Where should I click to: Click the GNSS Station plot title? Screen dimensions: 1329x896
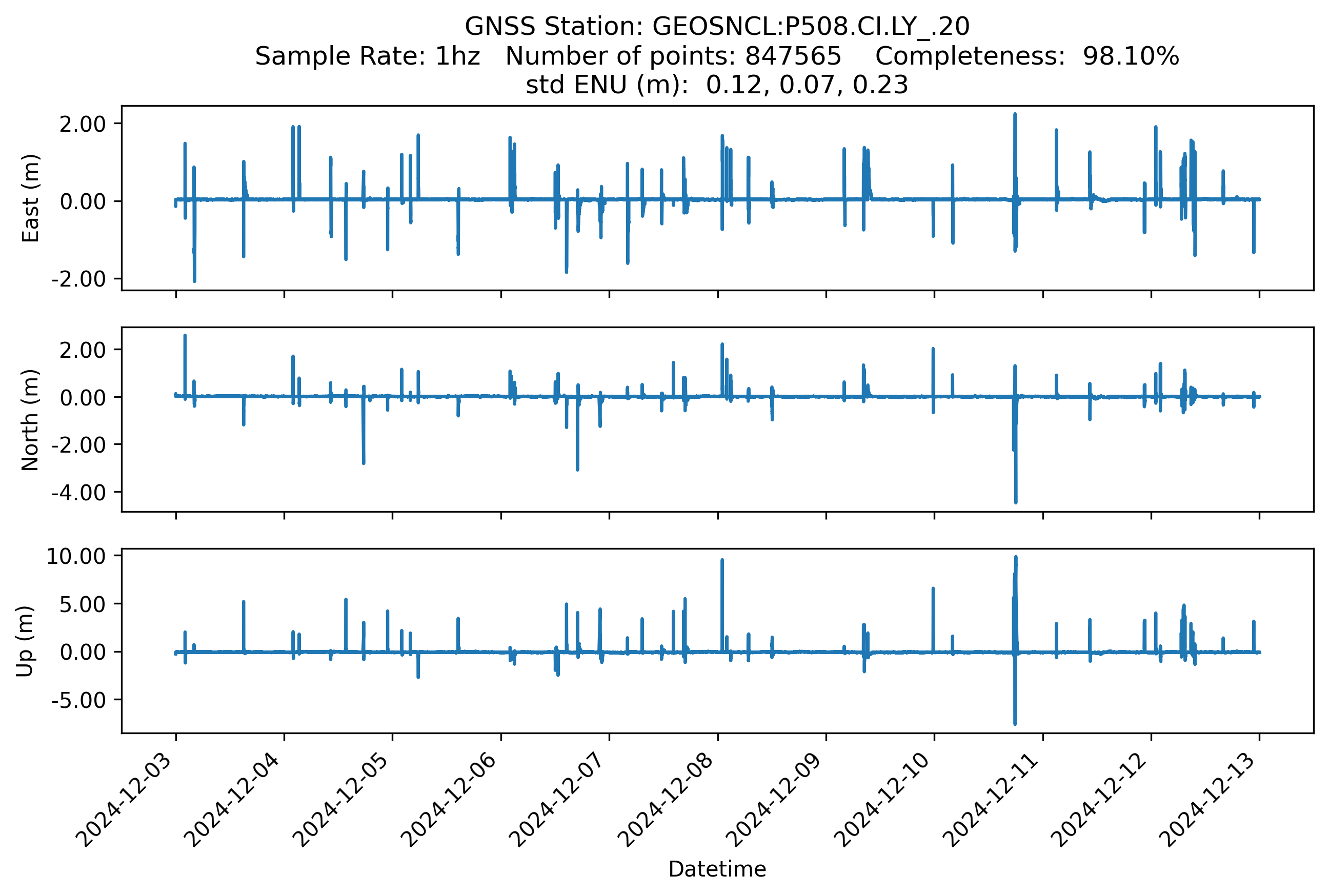(717, 26)
